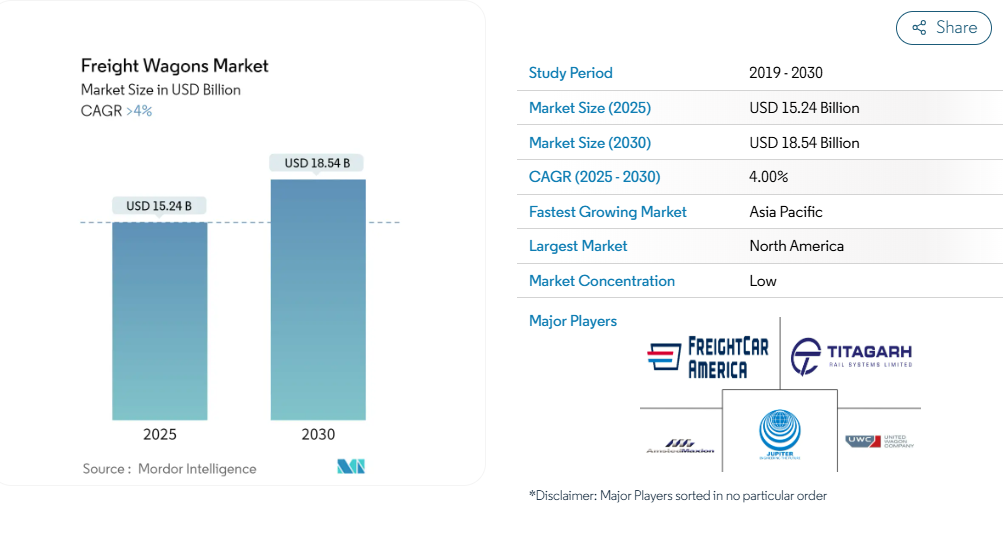Select the 2025 market size bar
Viewport: 1005px width, 535px height.
(x=160, y=320)
